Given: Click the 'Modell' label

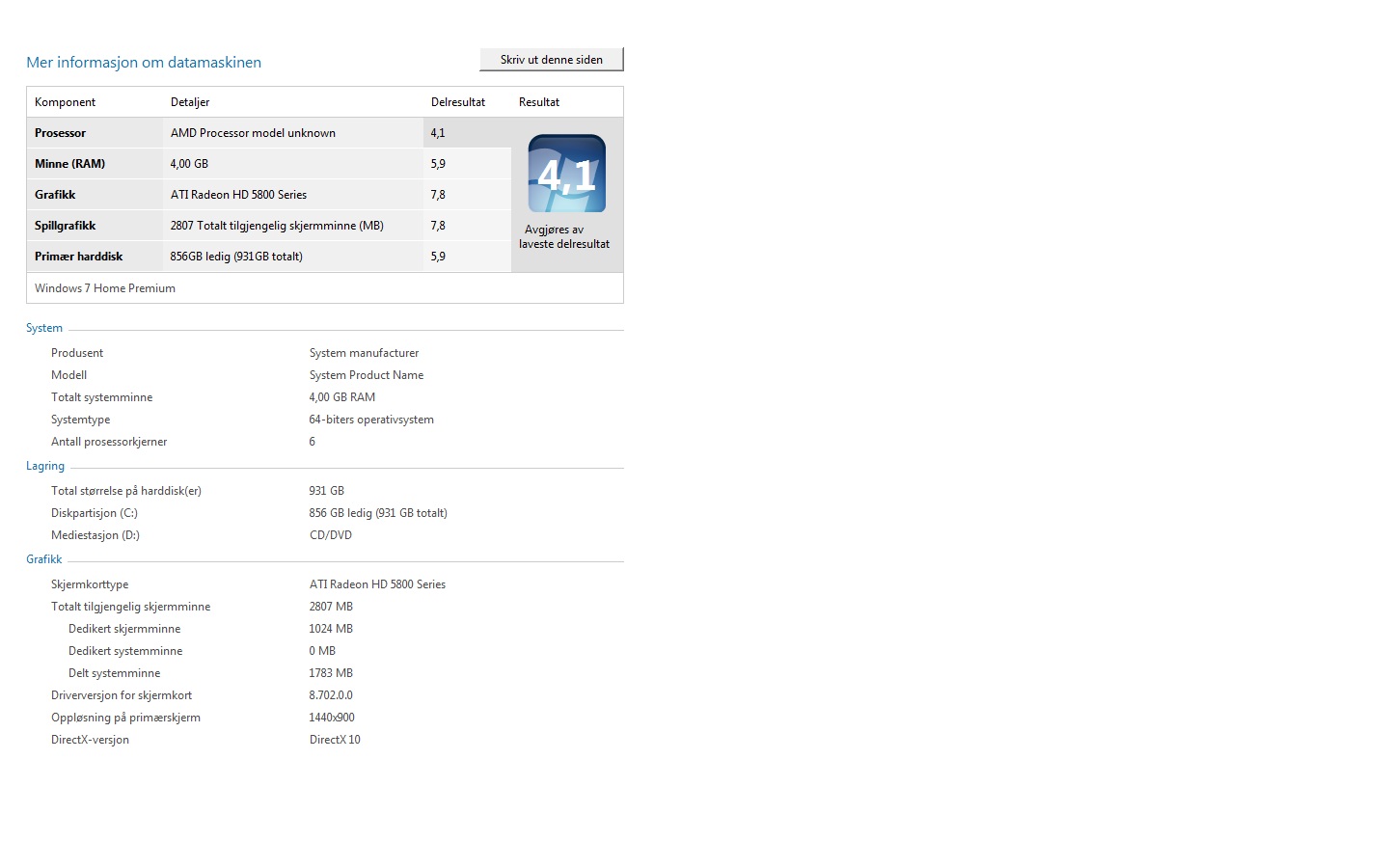Looking at the screenshot, I should point(68,375).
